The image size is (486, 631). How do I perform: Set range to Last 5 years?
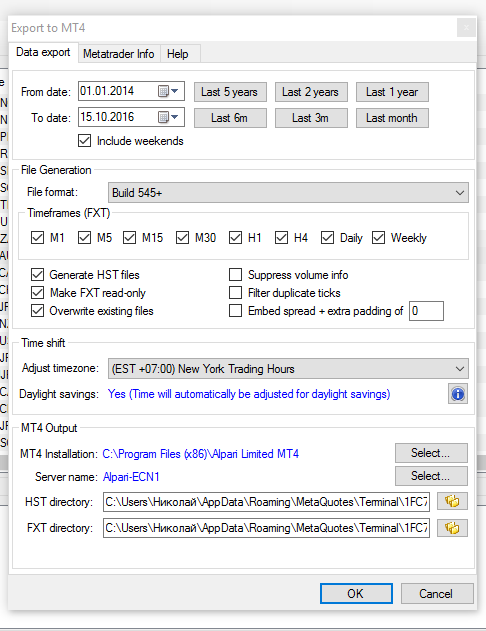(x=230, y=92)
